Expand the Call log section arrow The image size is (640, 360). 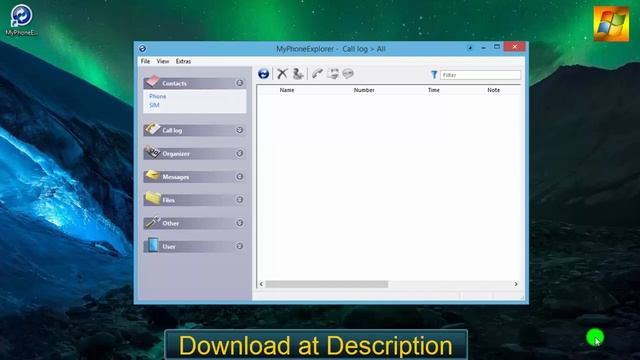pyautogui.click(x=240, y=130)
